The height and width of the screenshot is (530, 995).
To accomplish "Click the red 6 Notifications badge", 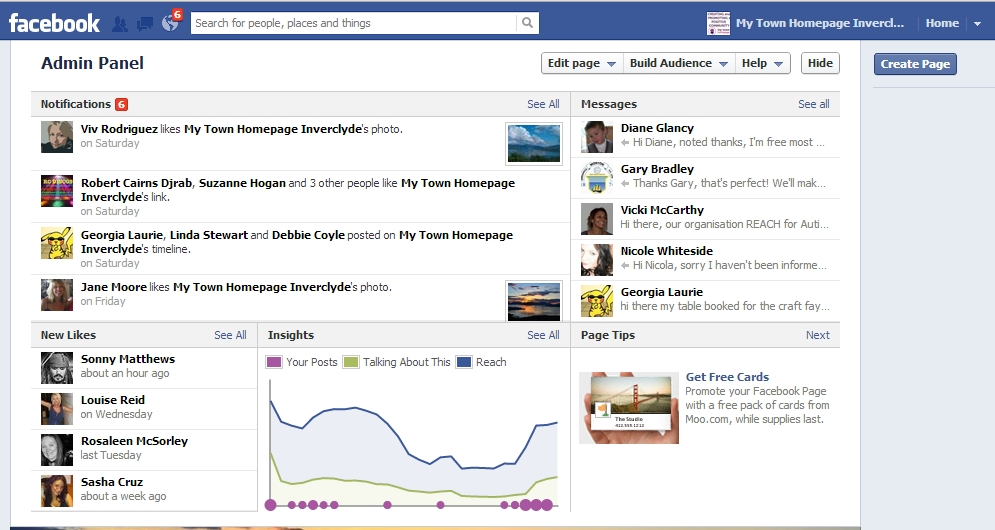I will [121, 104].
